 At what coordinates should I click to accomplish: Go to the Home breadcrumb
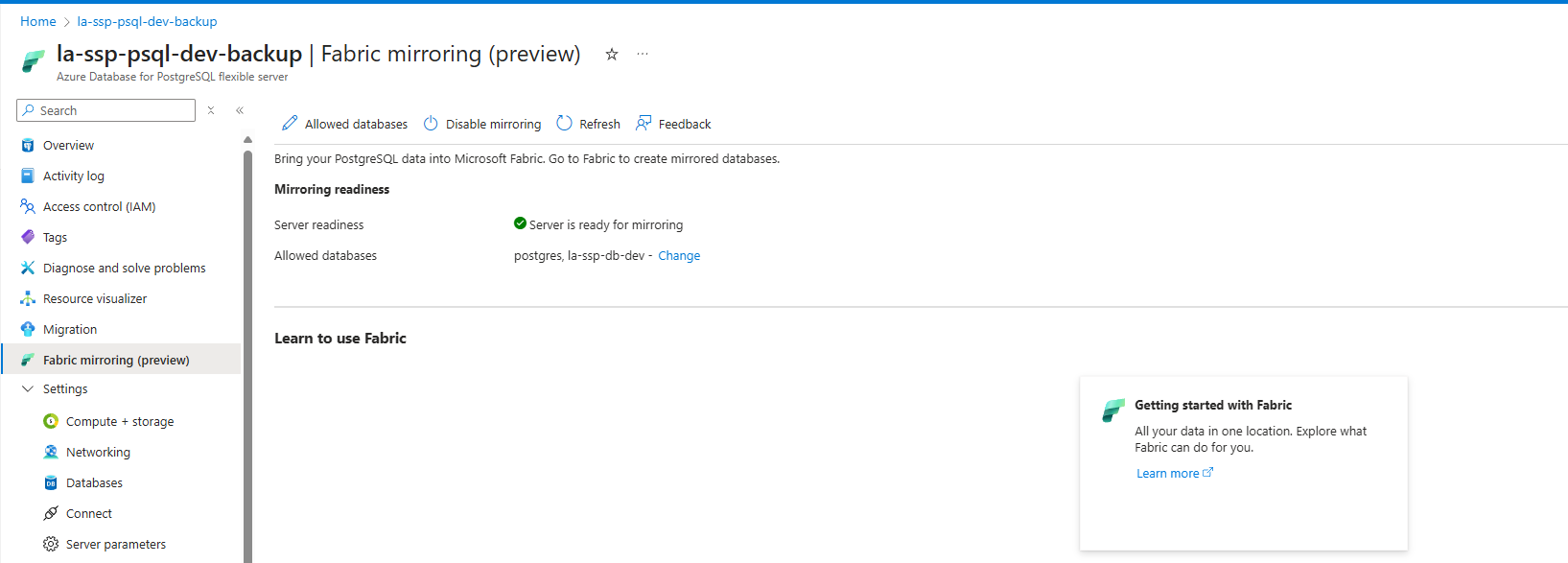coord(38,21)
